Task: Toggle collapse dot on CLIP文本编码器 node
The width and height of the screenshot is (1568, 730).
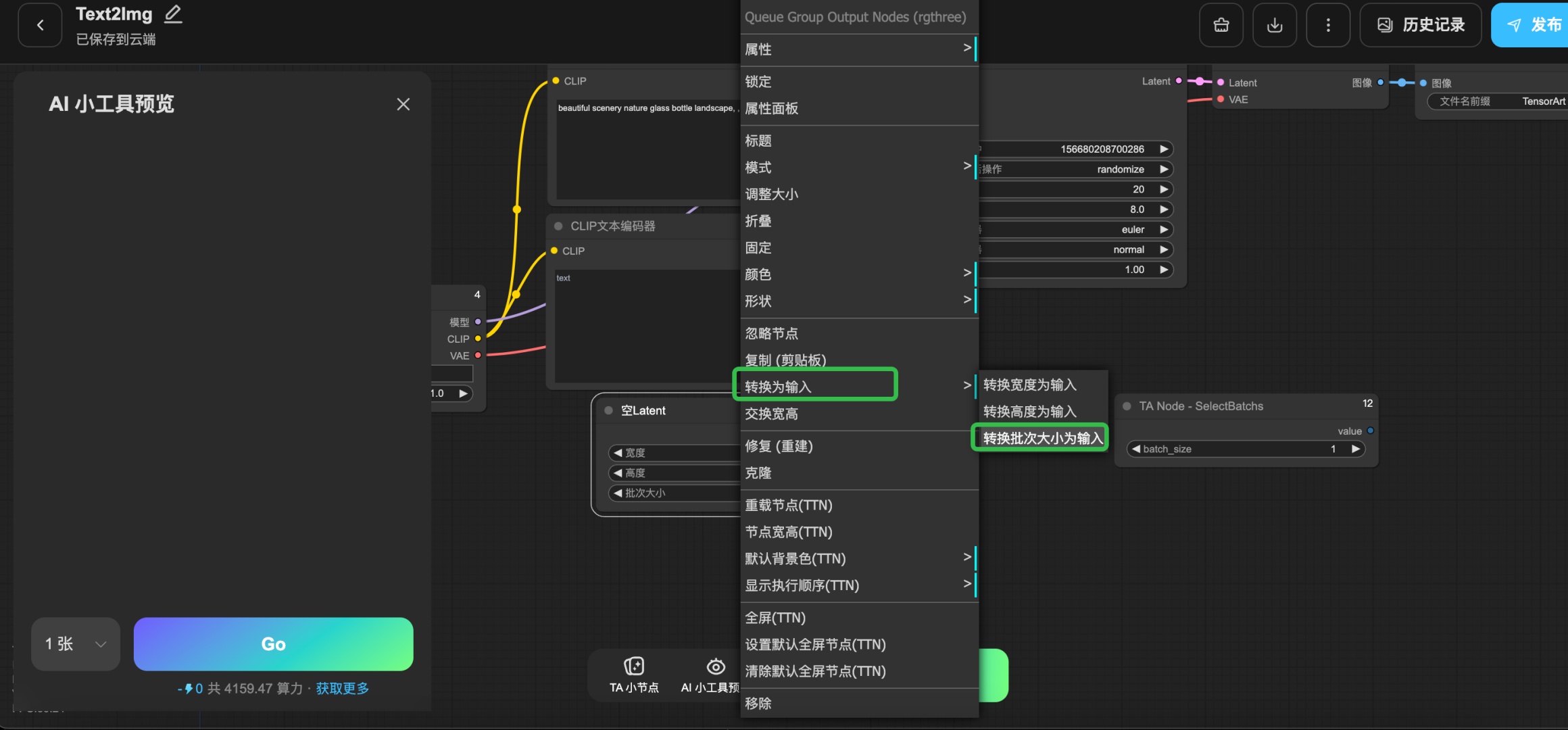Action: [x=558, y=226]
